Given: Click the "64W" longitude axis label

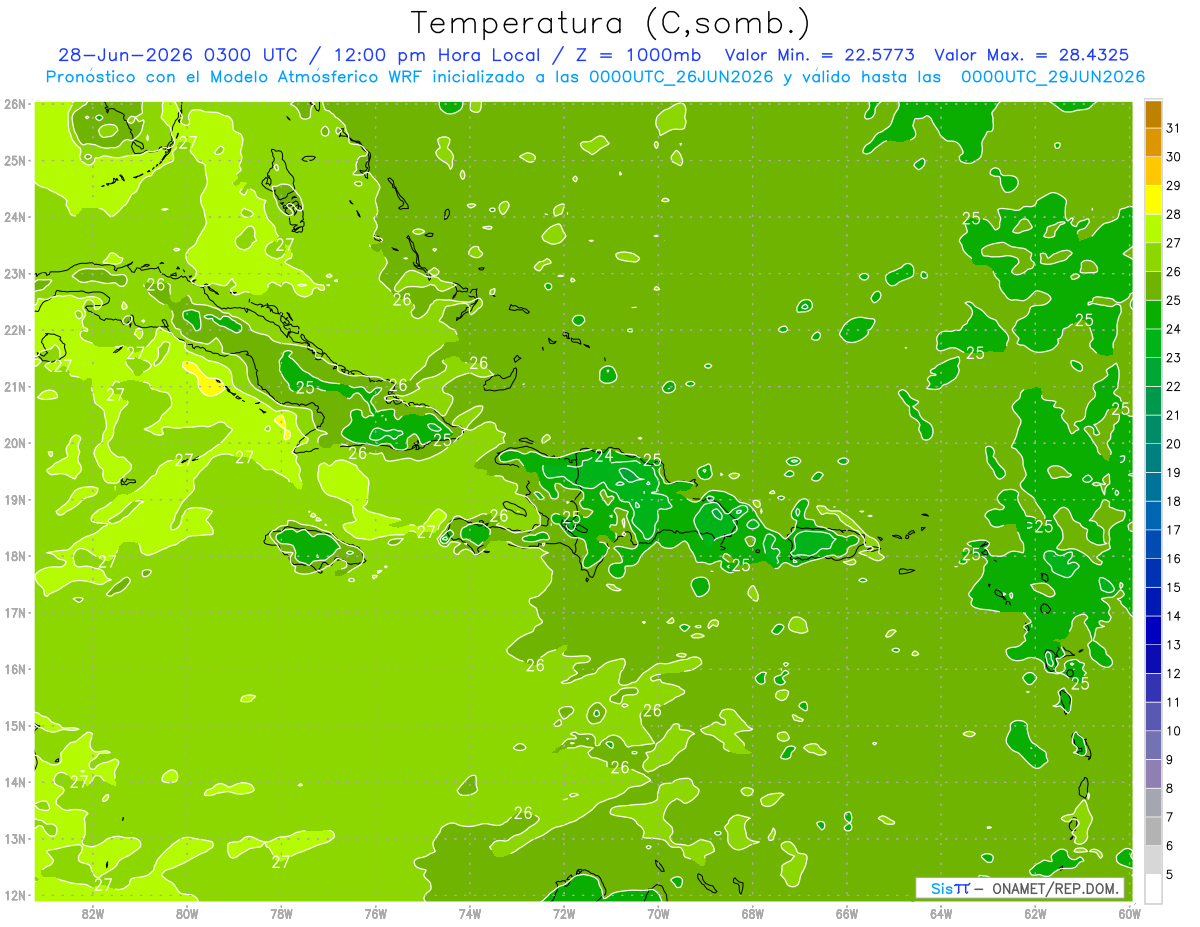Looking at the screenshot, I should tap(941, 913).
